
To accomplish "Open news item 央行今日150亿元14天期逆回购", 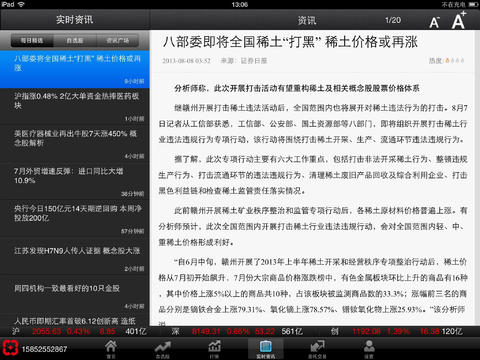I will (75, 219).
